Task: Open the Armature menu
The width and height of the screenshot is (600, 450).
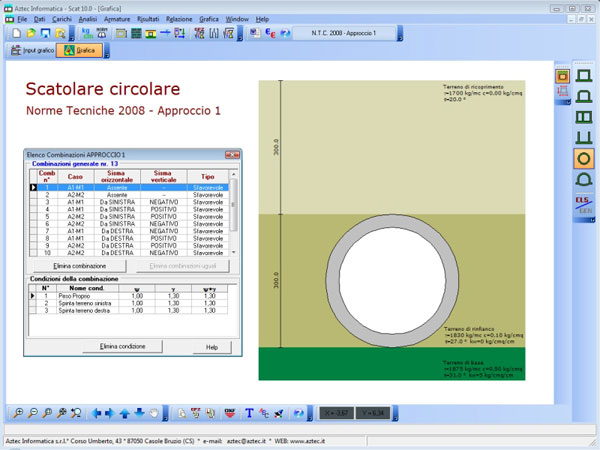Action: [x=117, y=19]
